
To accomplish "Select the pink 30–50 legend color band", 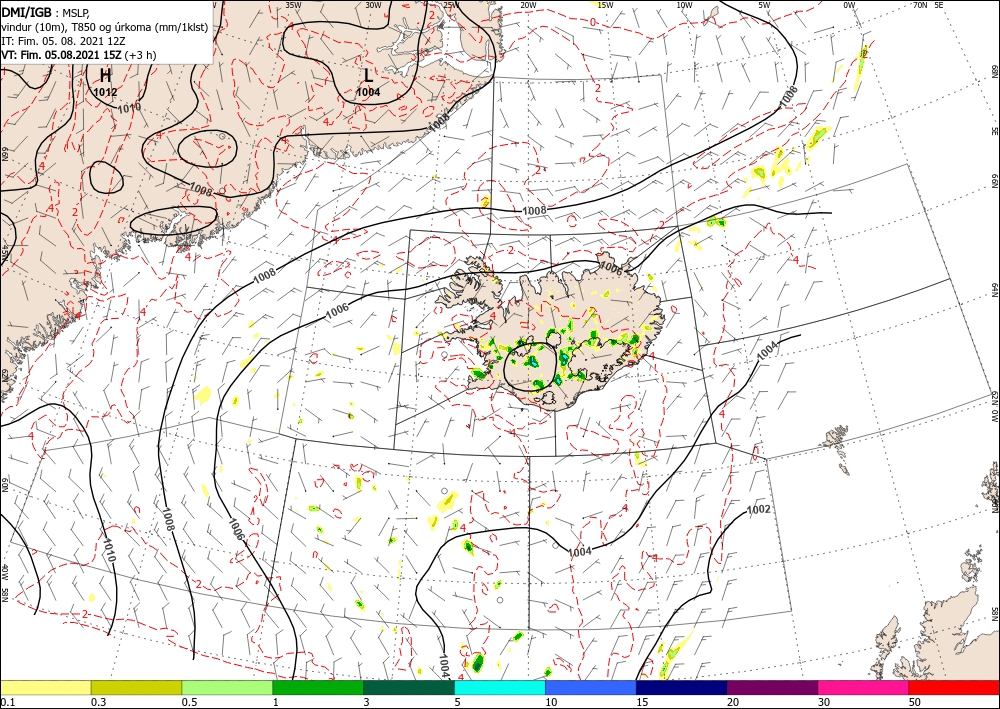I will [x=864, y=687].
